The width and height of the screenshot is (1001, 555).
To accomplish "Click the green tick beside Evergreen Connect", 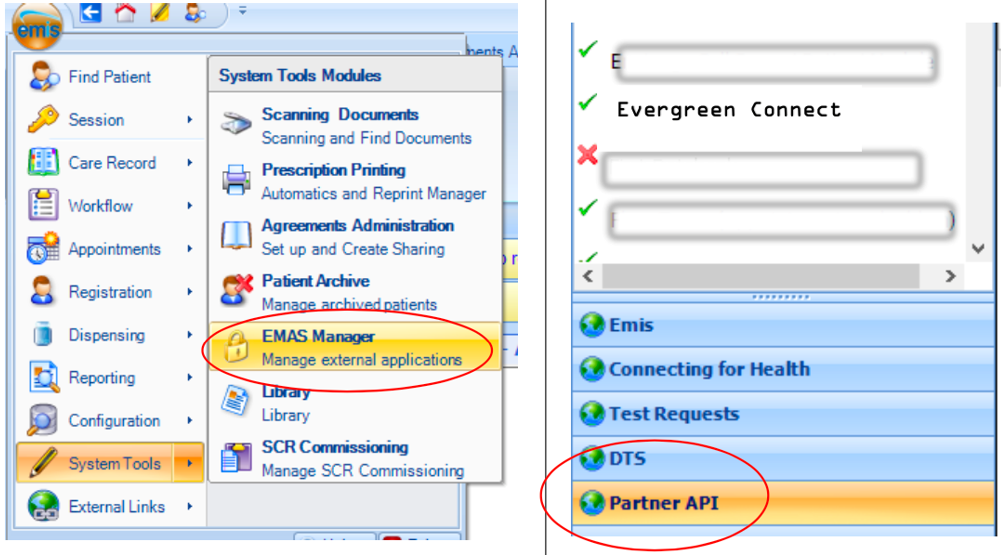I will (587, 102).
